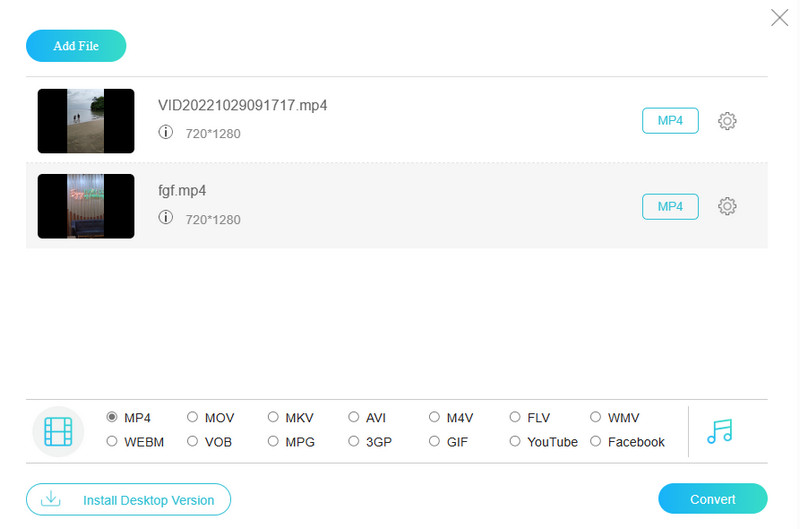Select the WEBM format option
The width and height of the screenshot is (800, 529).
[x=112, y=441]
